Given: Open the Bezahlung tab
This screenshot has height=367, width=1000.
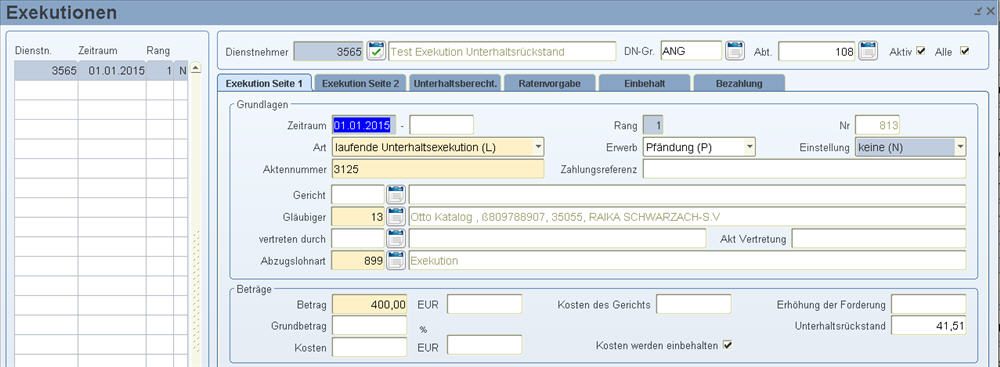Looking at the screenshot, I should (x=739, y=84).
